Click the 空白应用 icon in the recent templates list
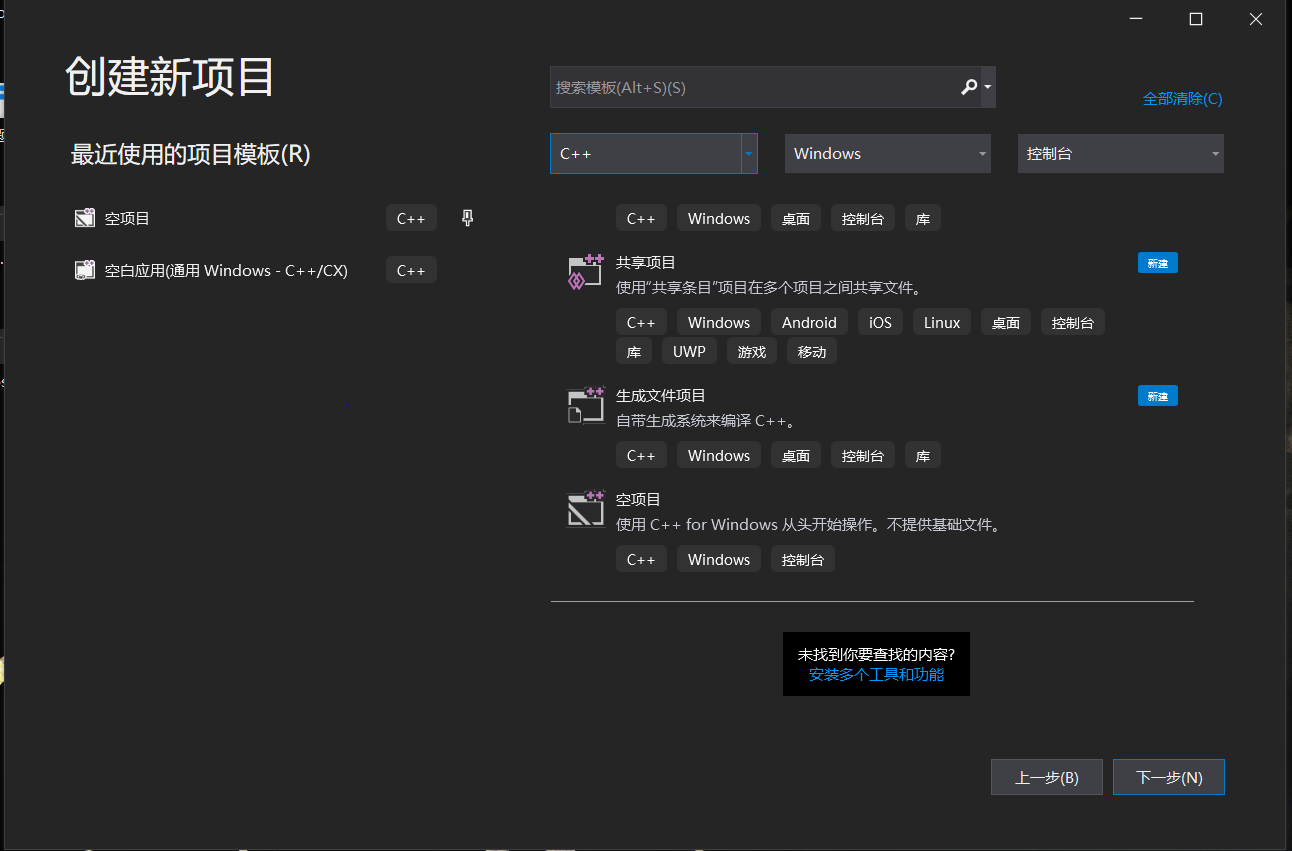The image size is (1292, 851). point(85,270)
